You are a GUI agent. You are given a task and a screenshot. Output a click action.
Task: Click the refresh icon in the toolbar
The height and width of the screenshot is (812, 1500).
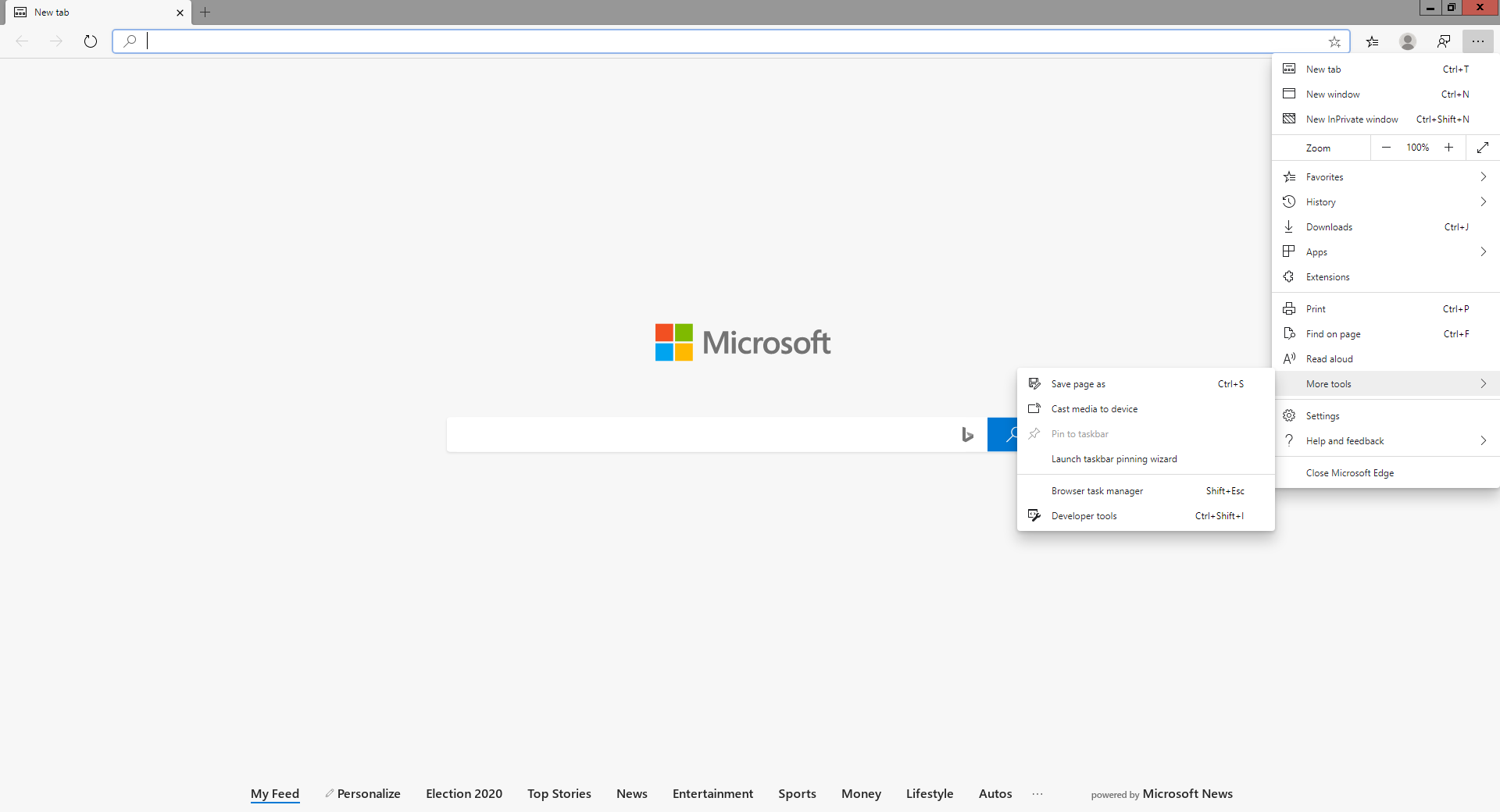pyautogui.click(x=91, y=41)
